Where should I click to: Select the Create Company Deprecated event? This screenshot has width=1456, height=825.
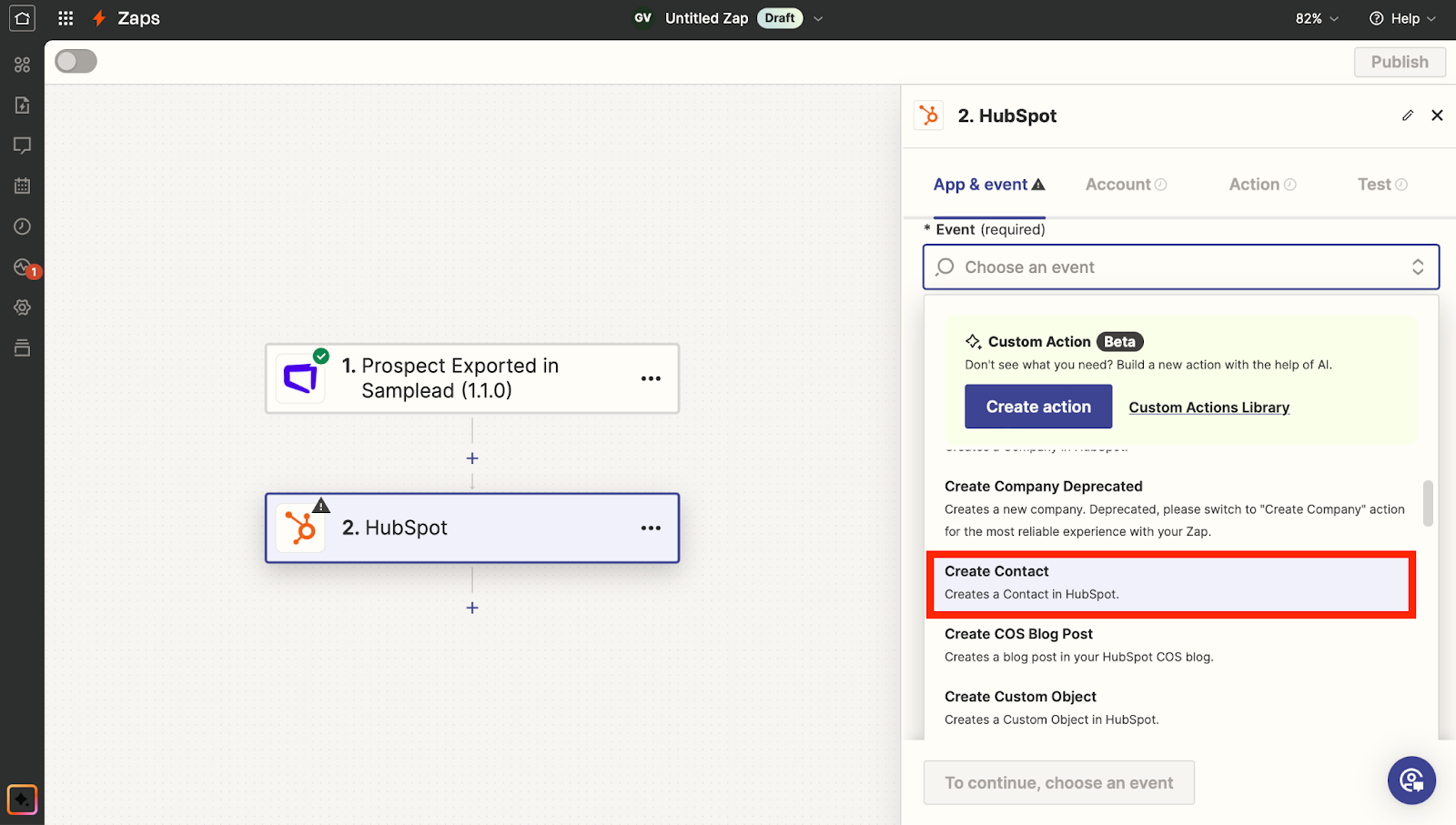tap(1175, 508)
